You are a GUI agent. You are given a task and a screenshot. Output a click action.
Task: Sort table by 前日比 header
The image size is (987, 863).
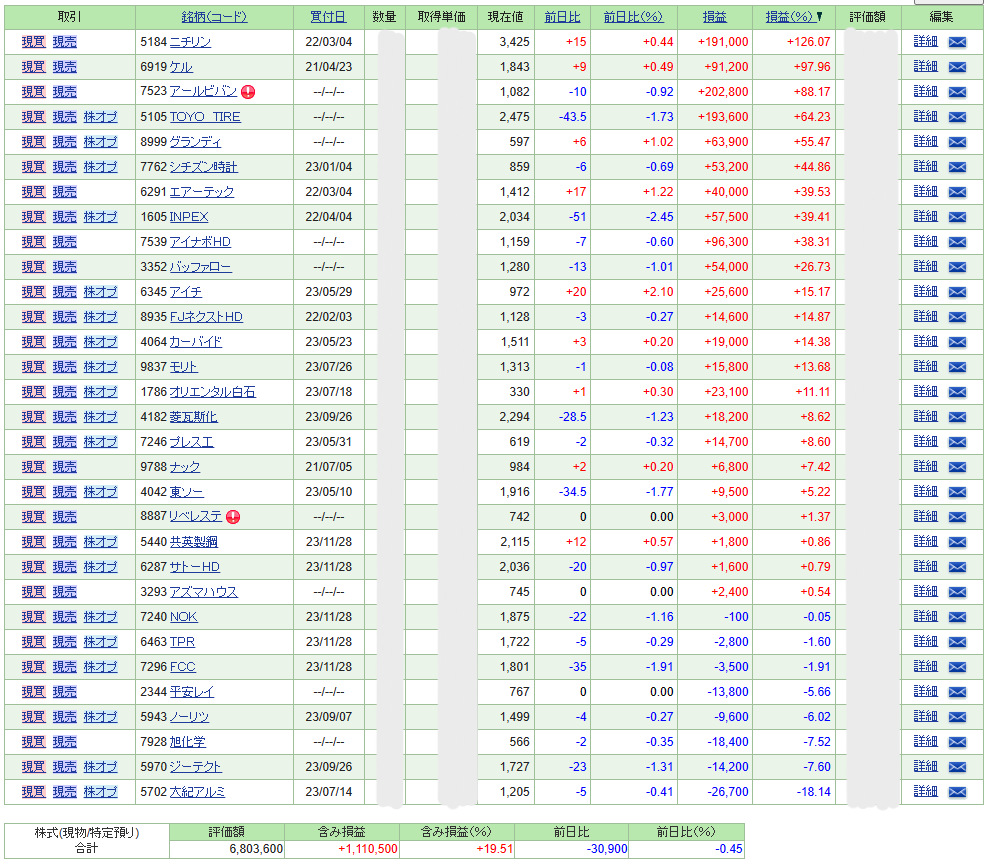coord(562,17)
